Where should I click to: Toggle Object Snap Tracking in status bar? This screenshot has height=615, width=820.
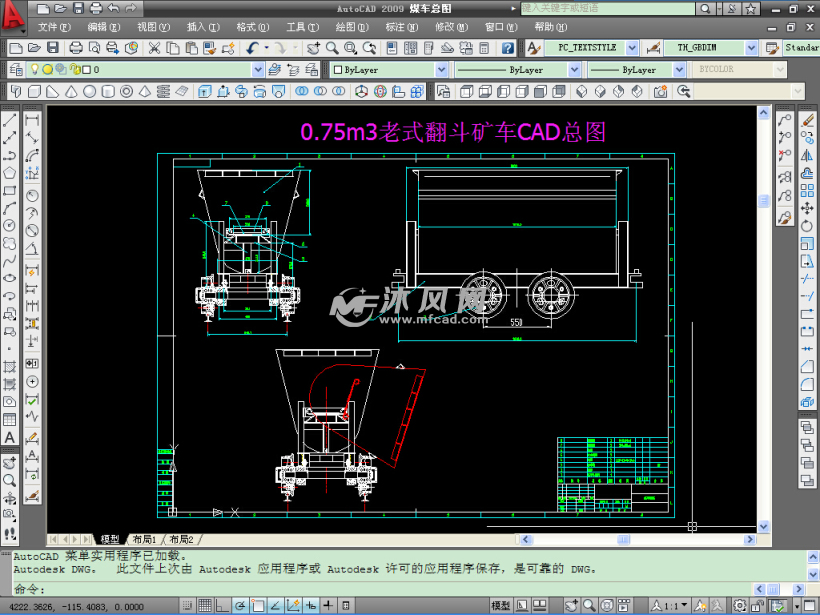pos(275,606)
